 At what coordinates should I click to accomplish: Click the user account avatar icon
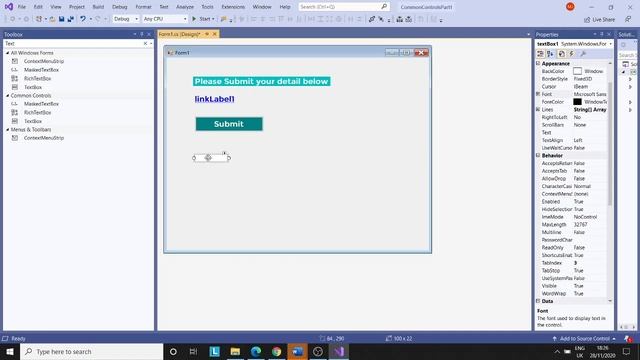click(x=570, y=7)
